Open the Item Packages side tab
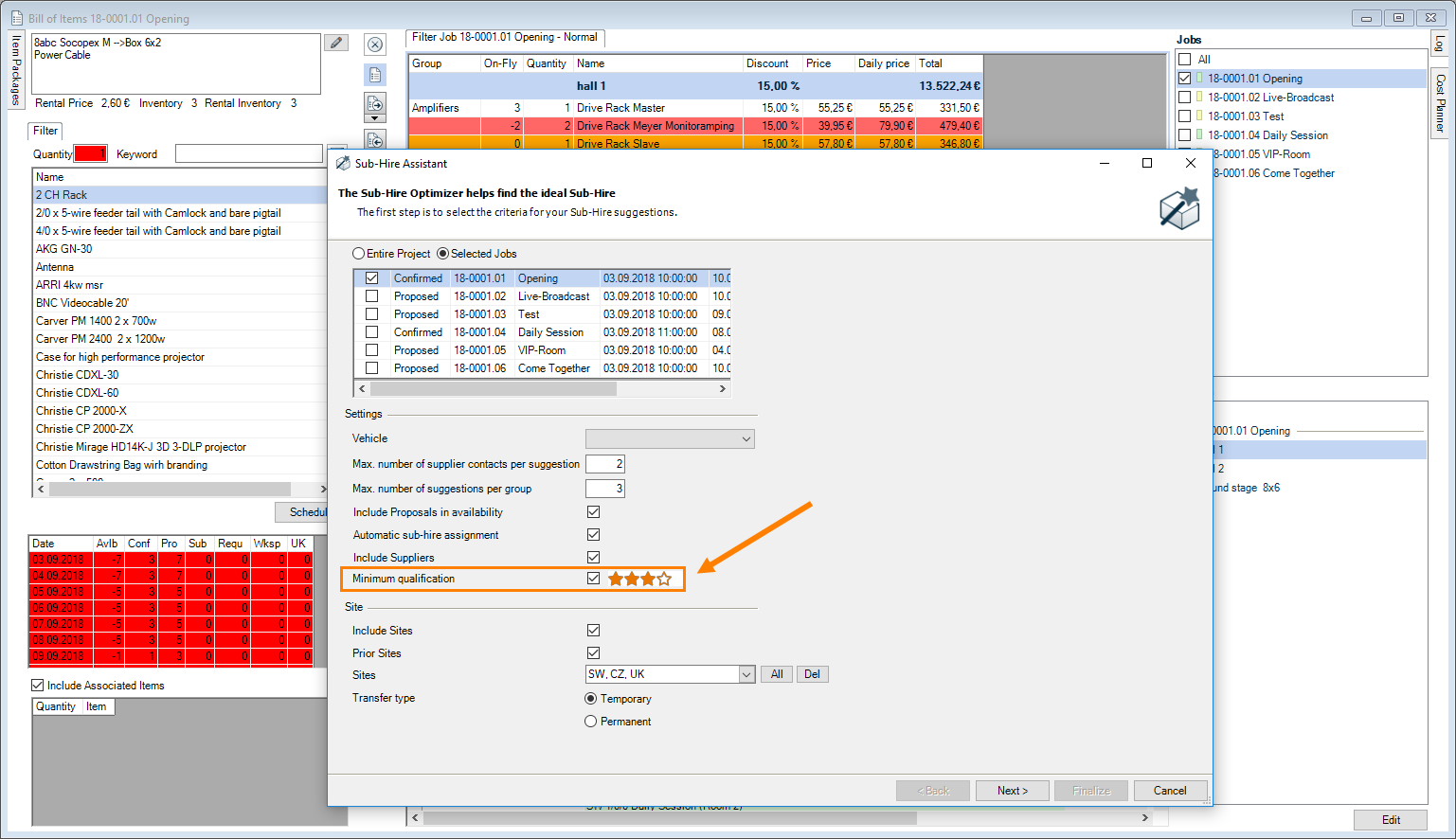The height and width of the screenshot is (839, 1456). pos(15,70)
